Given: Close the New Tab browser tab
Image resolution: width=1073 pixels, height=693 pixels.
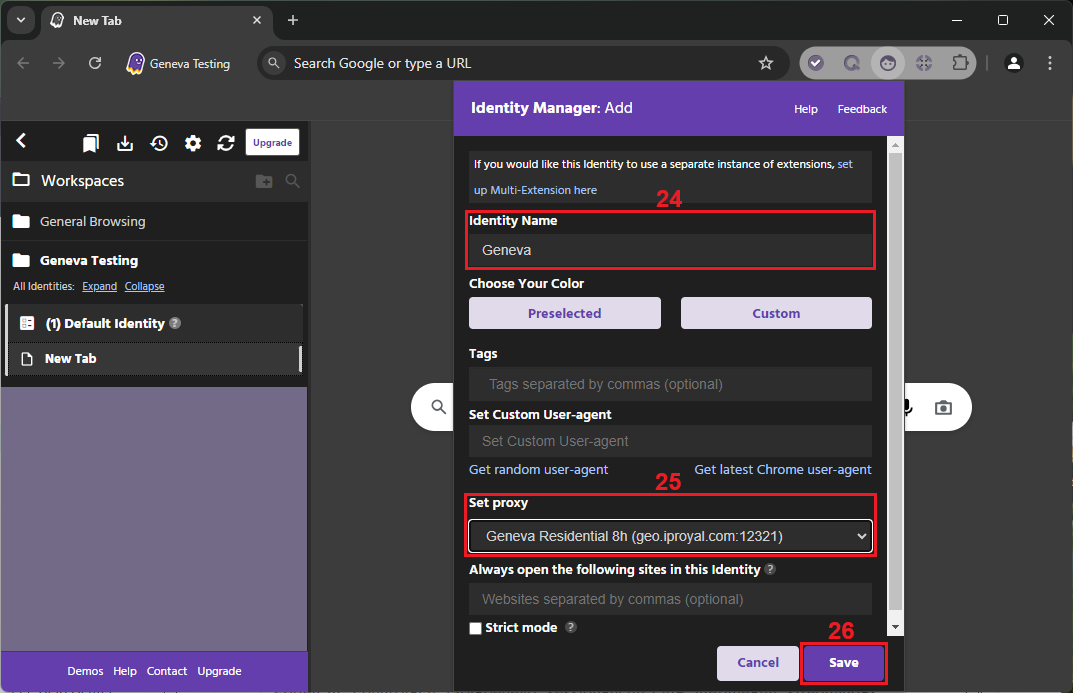Looking at the screenshot, I should tap(257, 21).
